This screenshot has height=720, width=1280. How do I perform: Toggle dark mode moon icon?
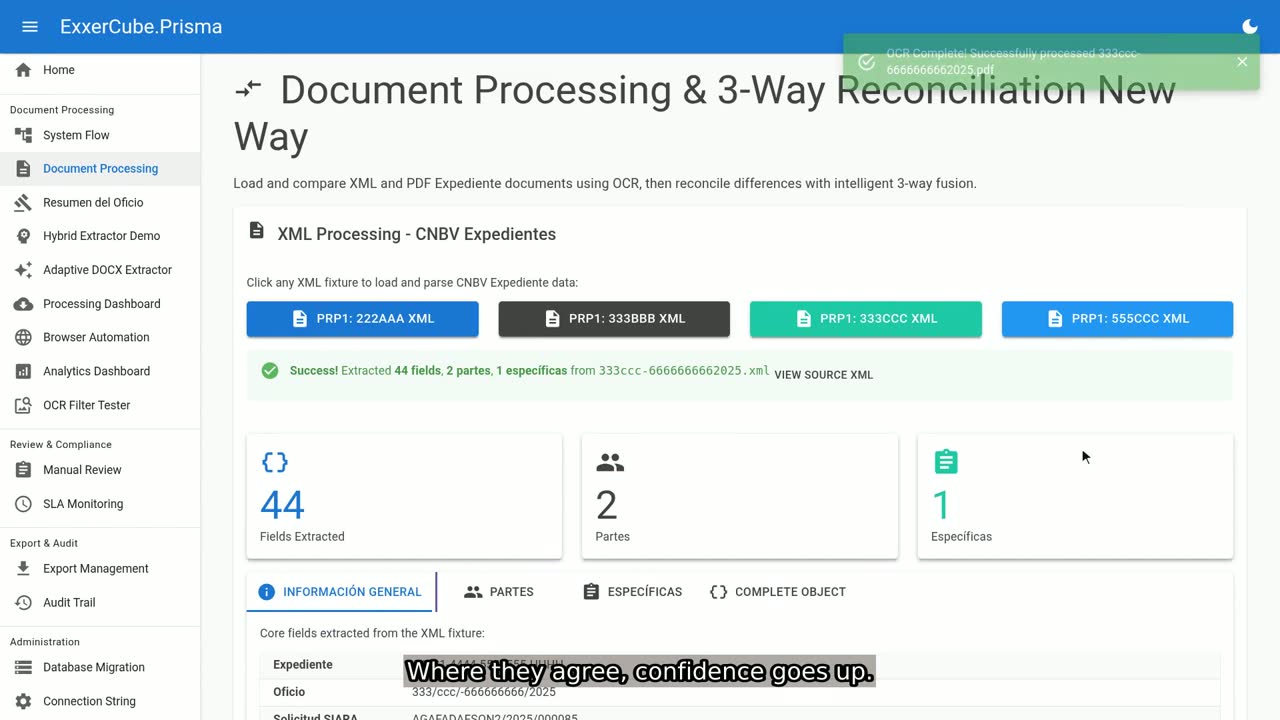point(1250,27)
